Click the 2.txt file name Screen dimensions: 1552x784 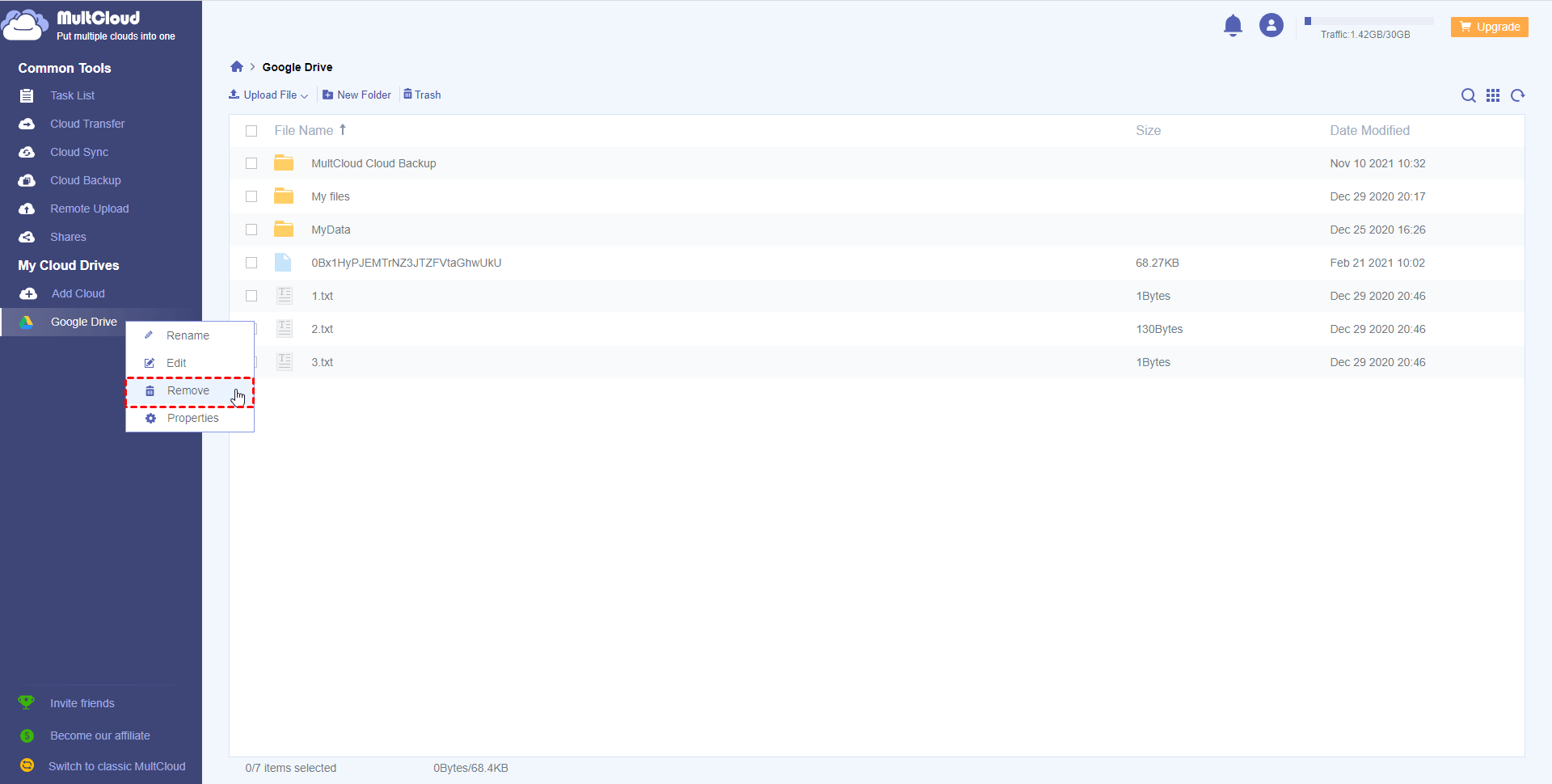pos(323,329)
